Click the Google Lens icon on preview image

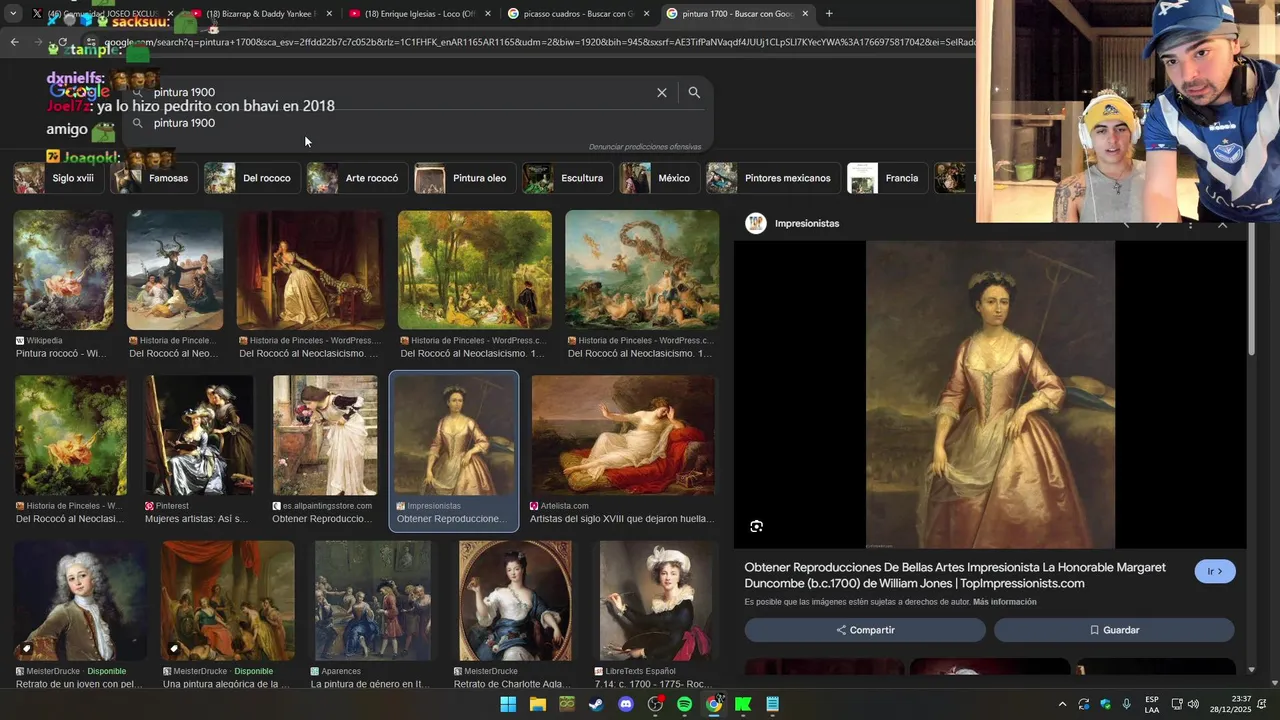pyautogui.click(x=756, y=526)
